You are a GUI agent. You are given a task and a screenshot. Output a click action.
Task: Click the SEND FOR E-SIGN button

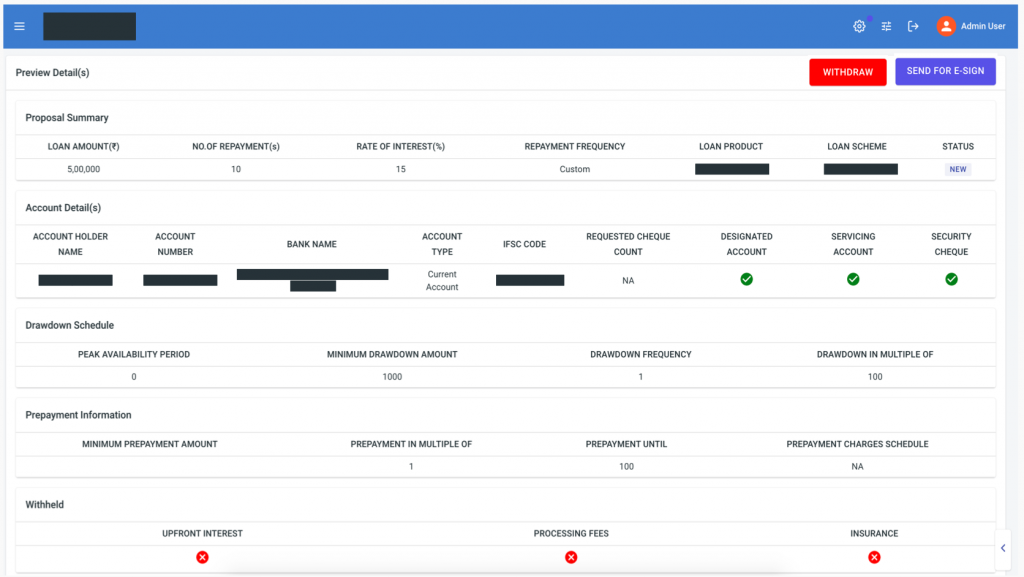pos(945,72)
